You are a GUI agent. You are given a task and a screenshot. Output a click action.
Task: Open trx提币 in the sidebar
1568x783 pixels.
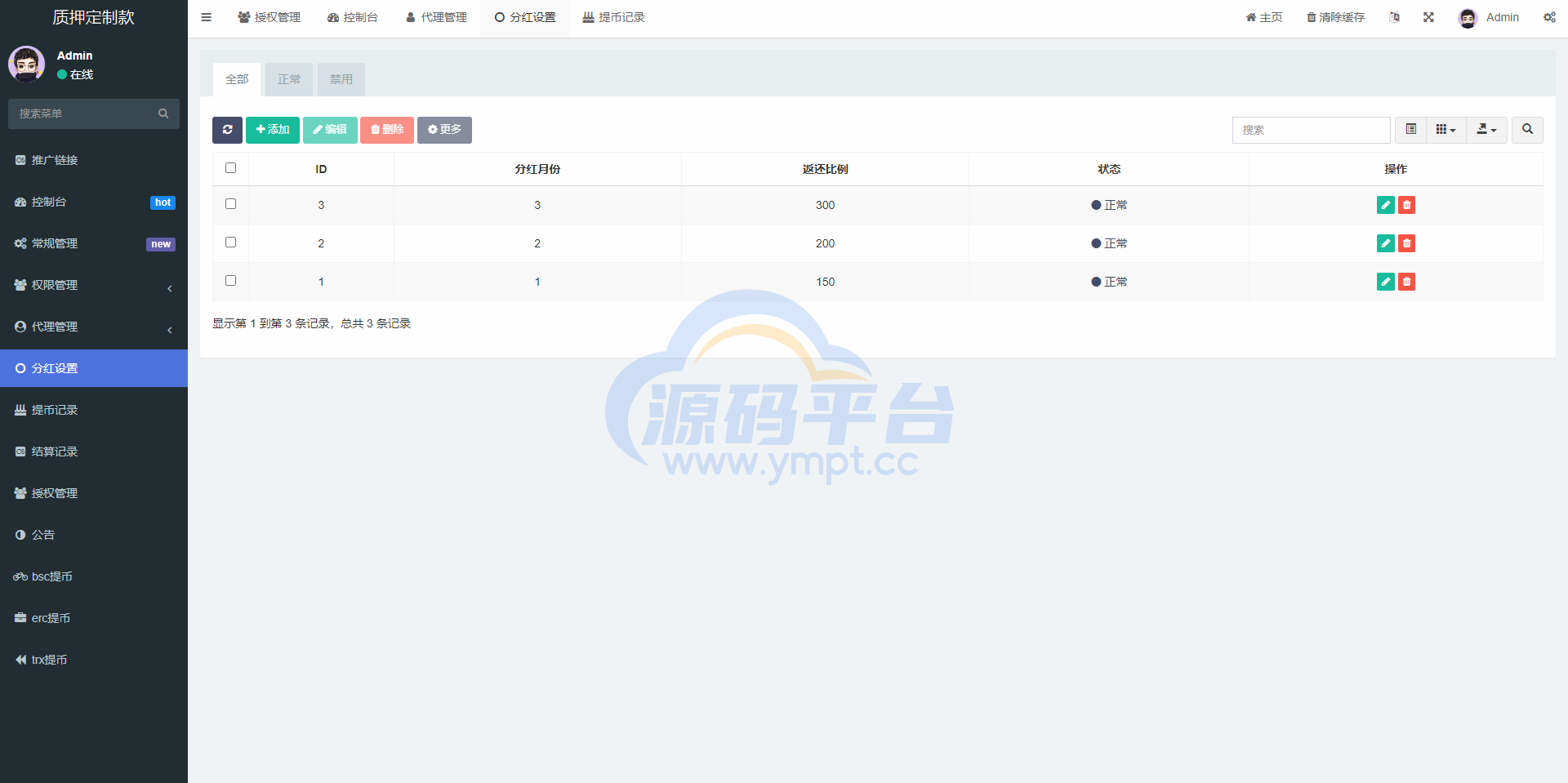tap(94, 660)
